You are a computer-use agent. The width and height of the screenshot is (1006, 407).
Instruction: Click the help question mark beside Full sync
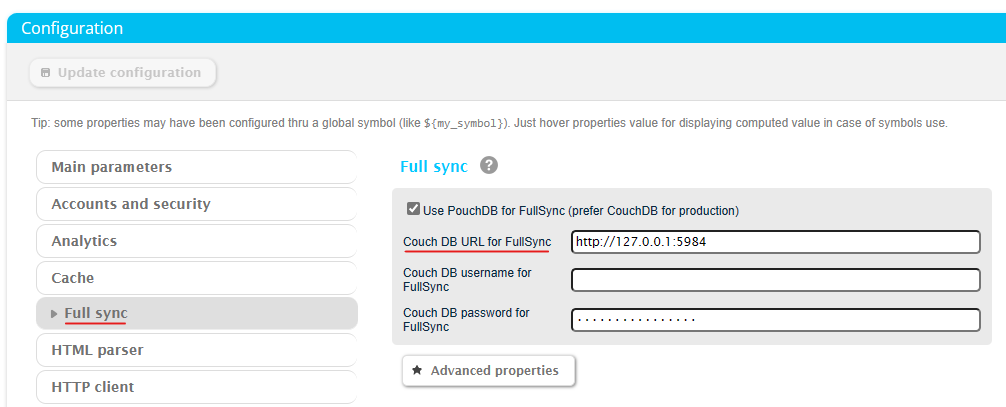[489, 166]
